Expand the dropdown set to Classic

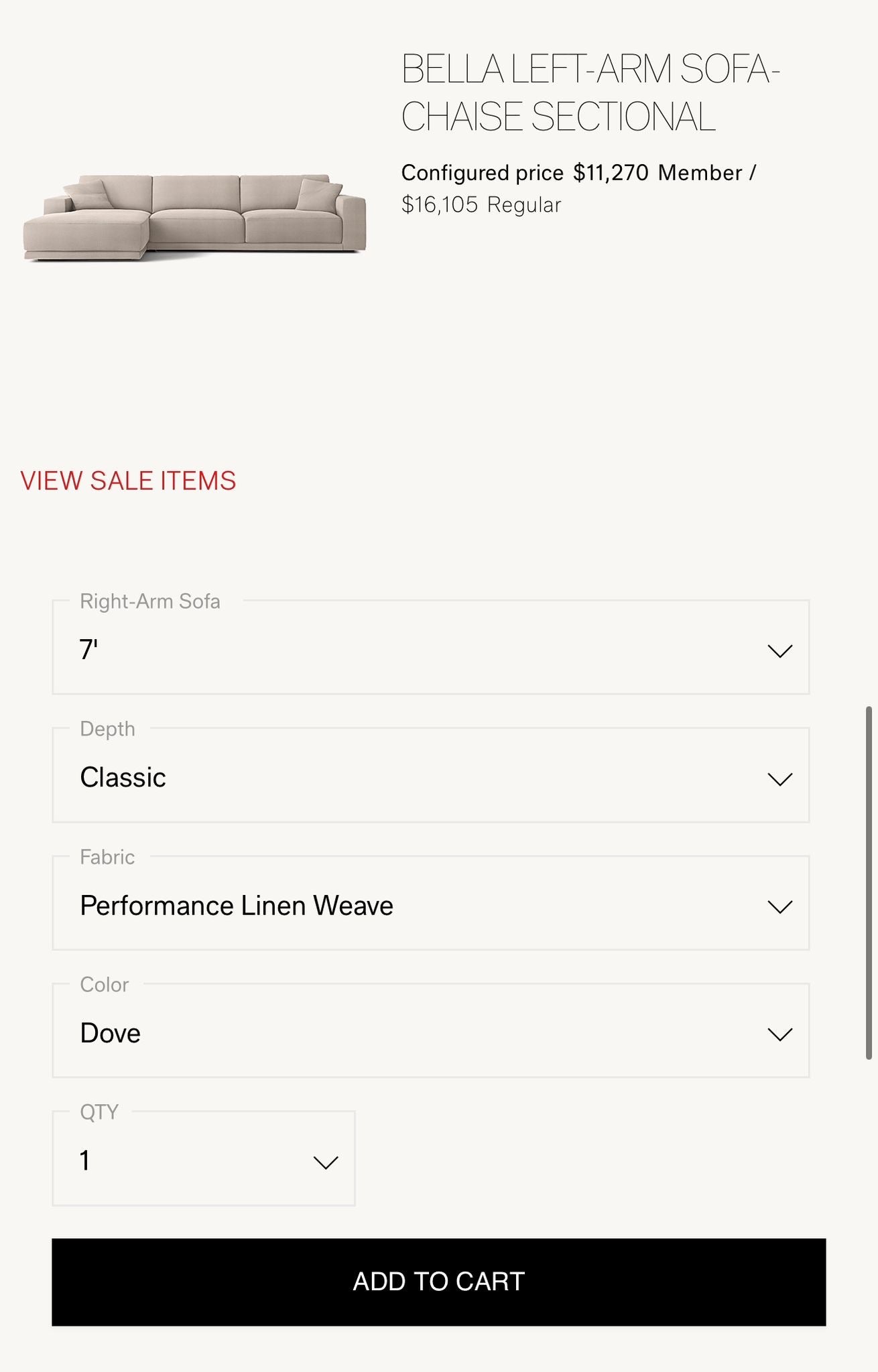pos(430,776)
